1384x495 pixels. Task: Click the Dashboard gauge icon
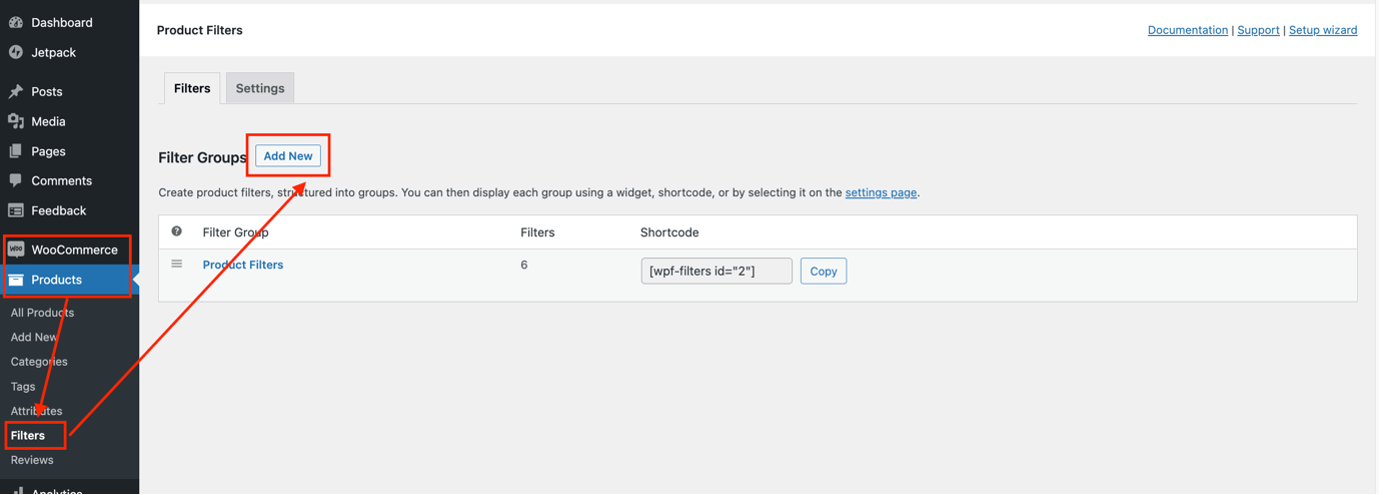(16, 22)
